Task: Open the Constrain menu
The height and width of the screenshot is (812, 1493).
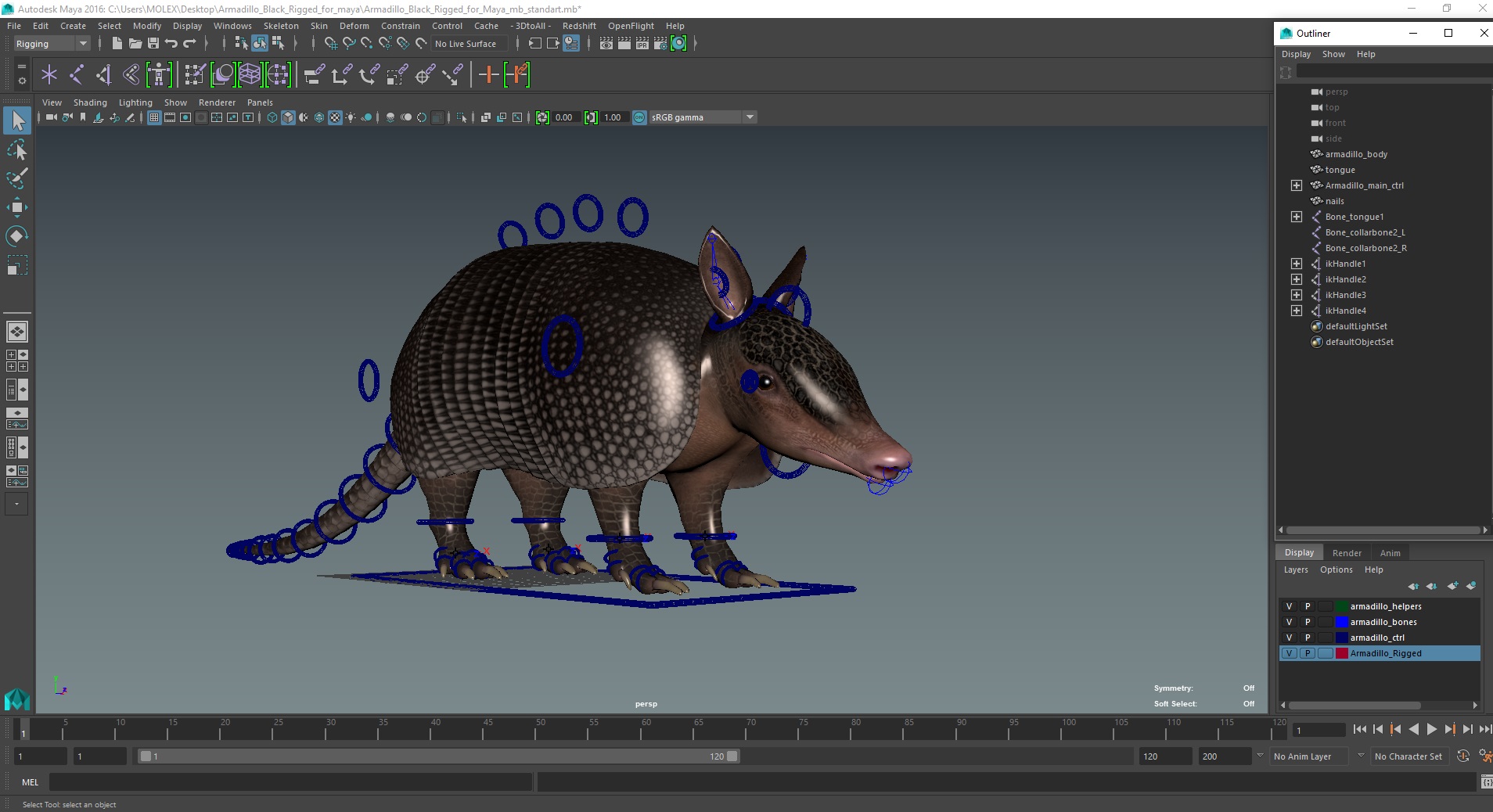Action: pos(401,26)
